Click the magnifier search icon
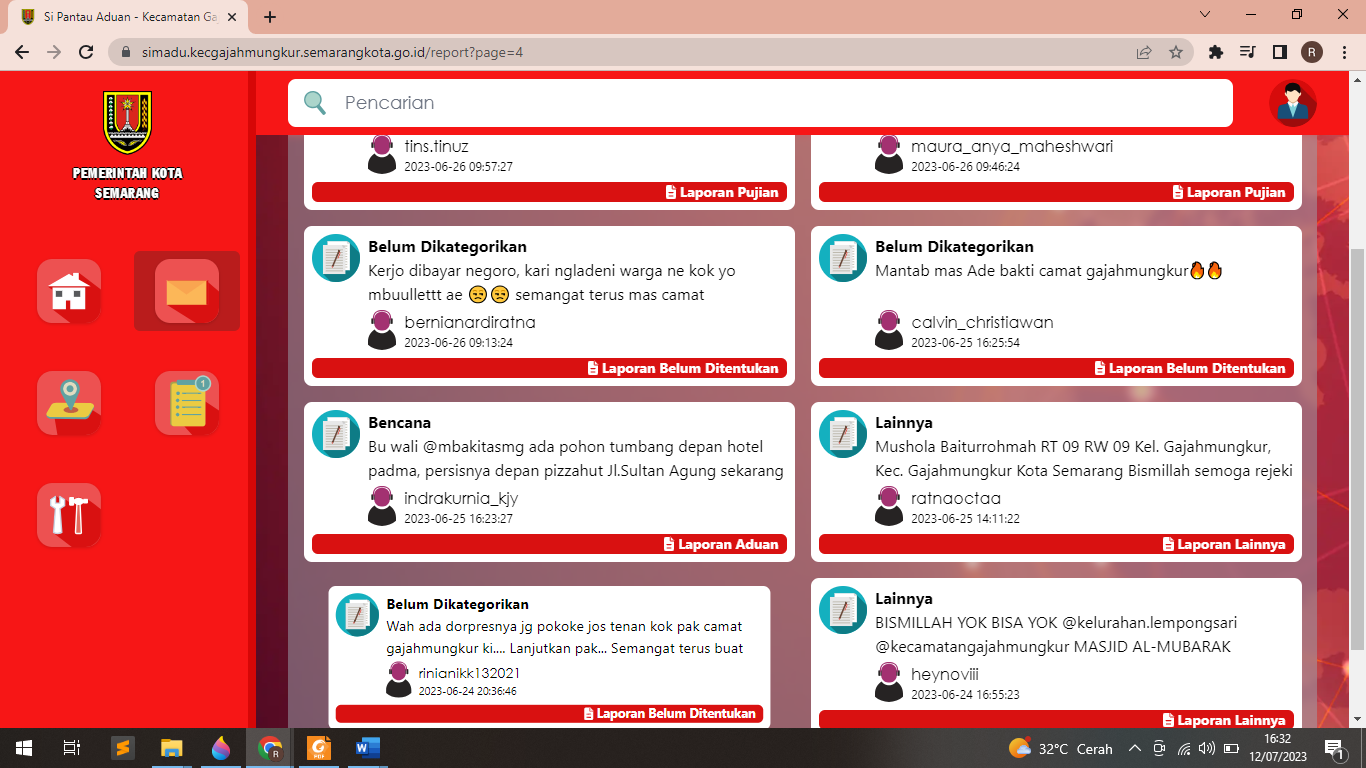Viewport: 1366px width, 768px height. (315, 103)
